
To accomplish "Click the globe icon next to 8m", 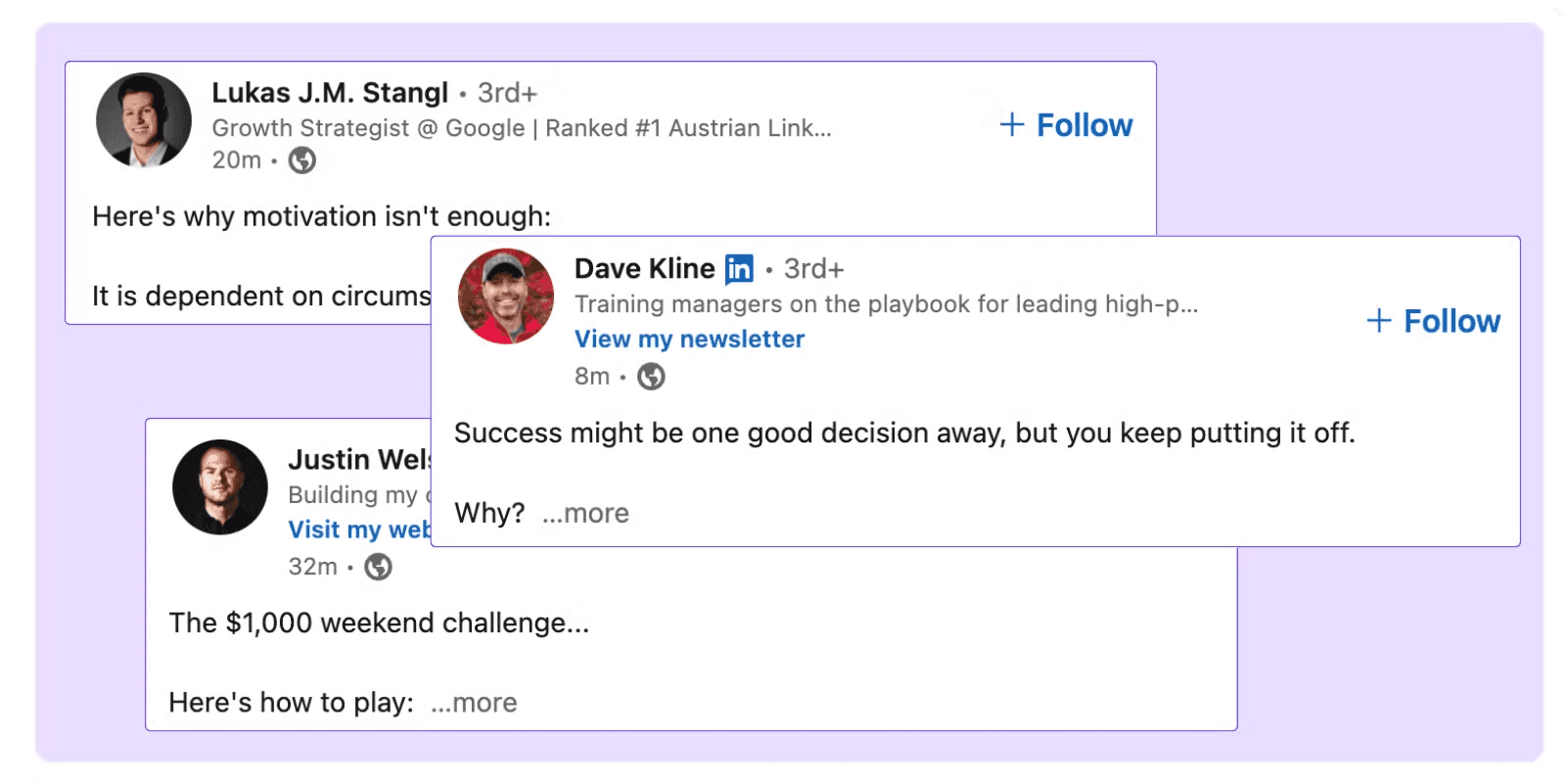I will [651, 377].
